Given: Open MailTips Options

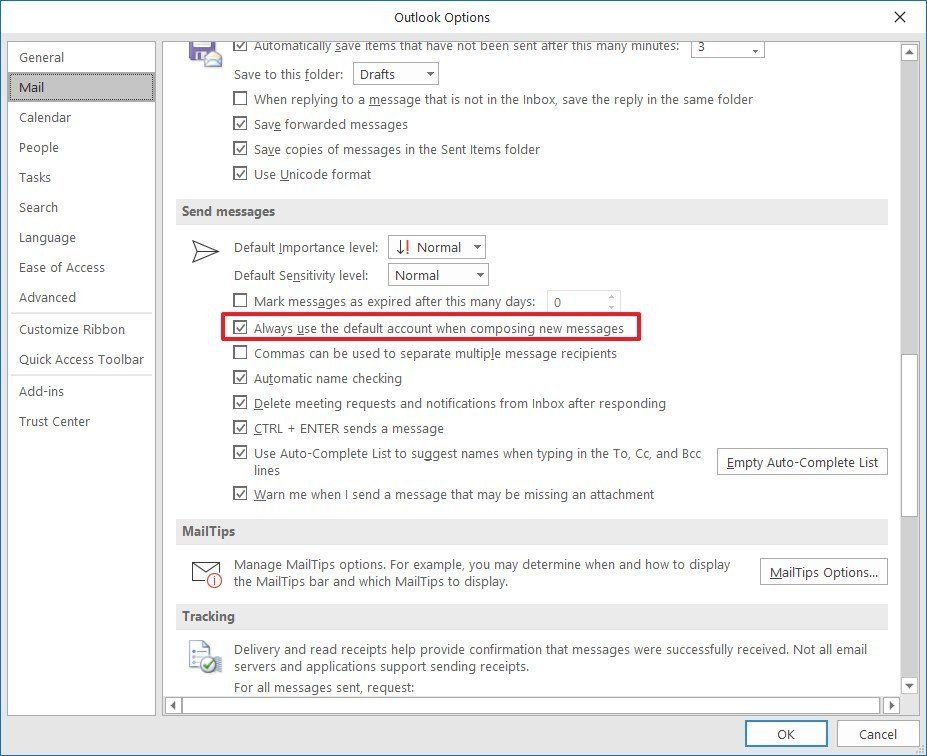Looking at the screenshot, I should pyautogui.click(x=821, y=571).
